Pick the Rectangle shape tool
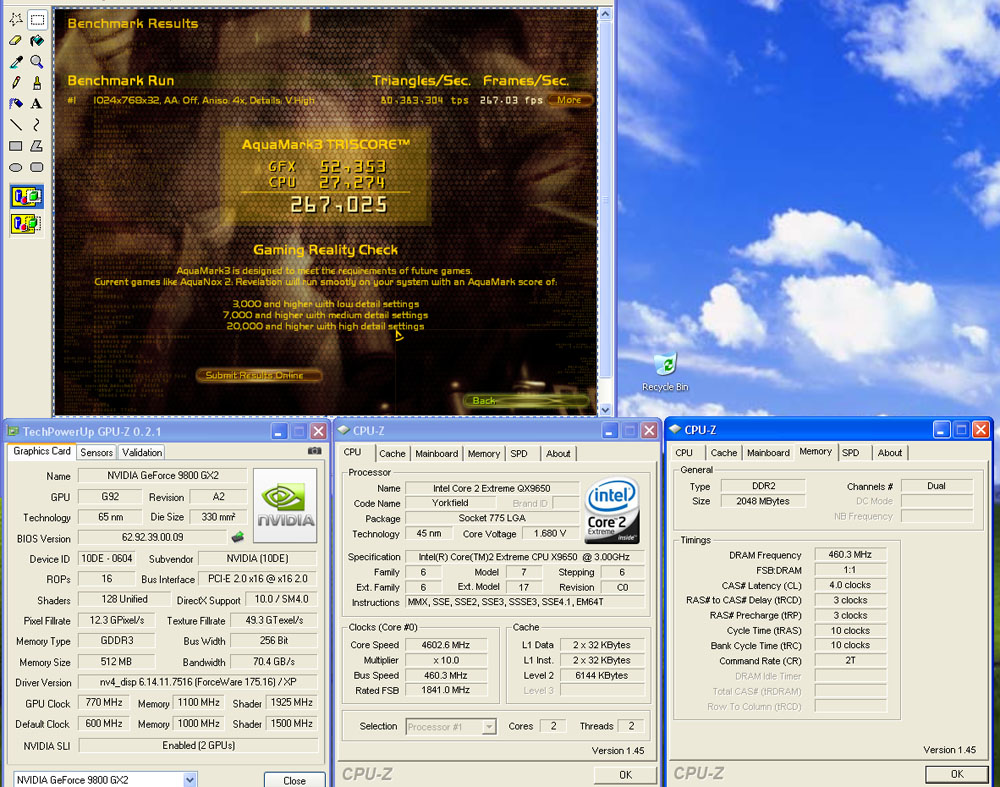The height and width of the screenshot is (787, 1000). click(x=16, y=145)
